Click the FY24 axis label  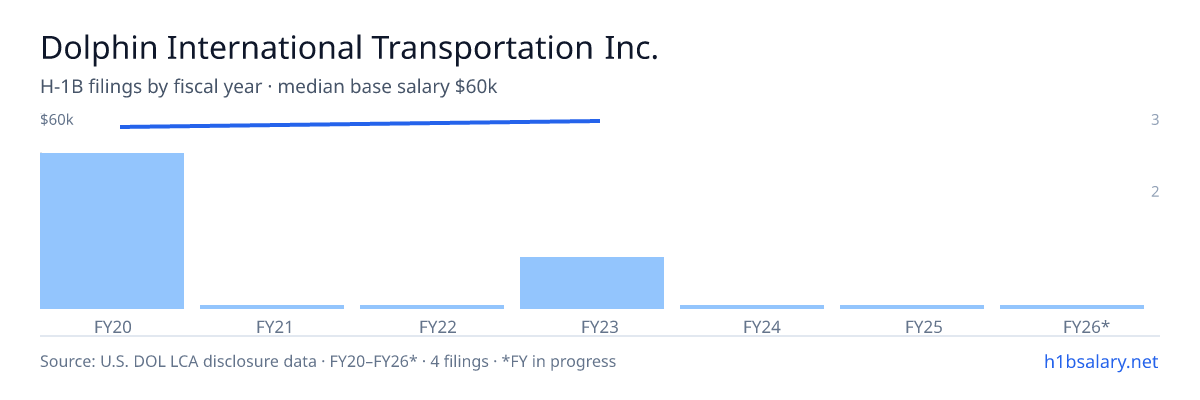click(x=752, y=326)
